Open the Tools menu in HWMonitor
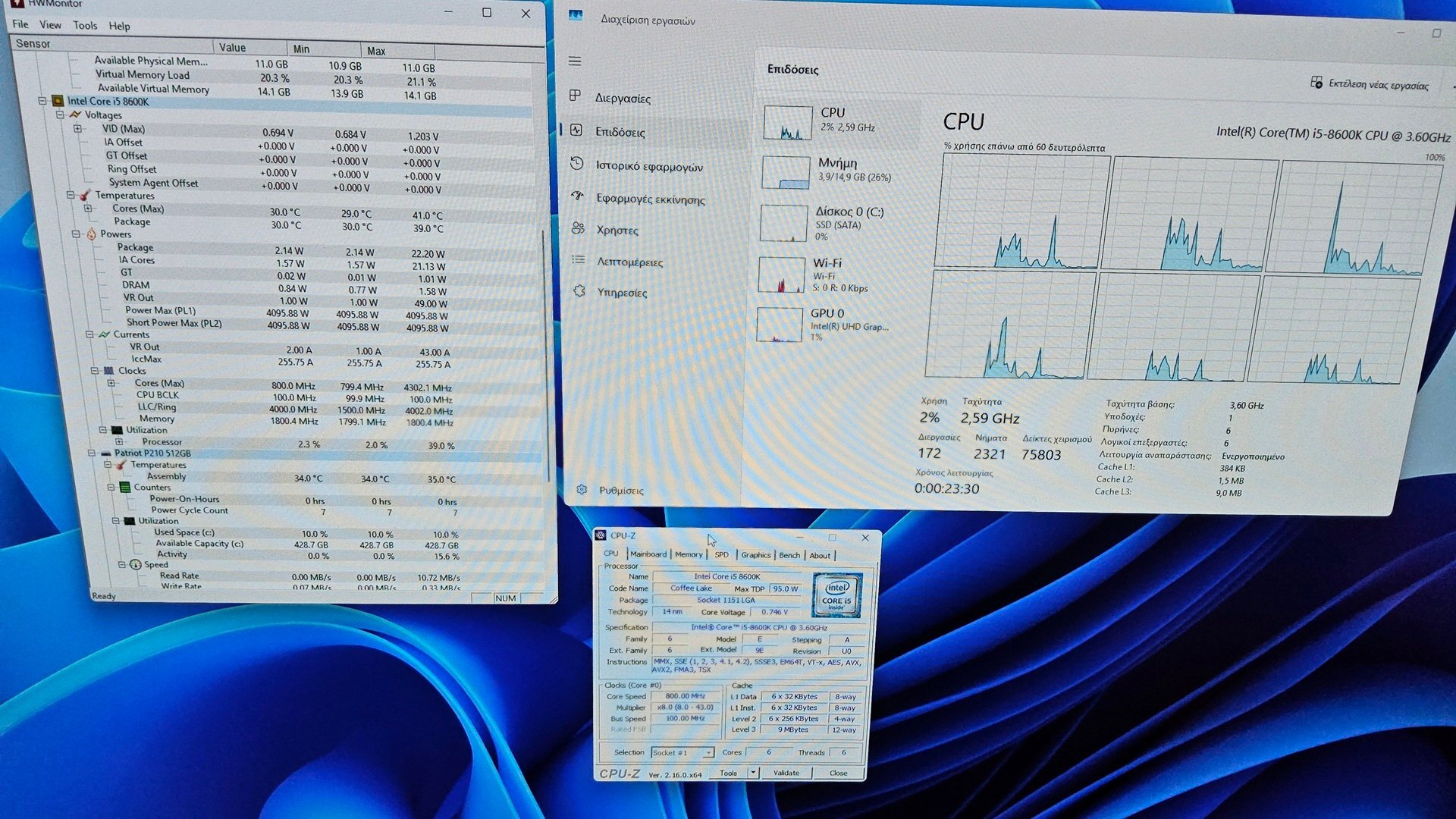This screenshot has width=1456, height=819. (85, 25)
